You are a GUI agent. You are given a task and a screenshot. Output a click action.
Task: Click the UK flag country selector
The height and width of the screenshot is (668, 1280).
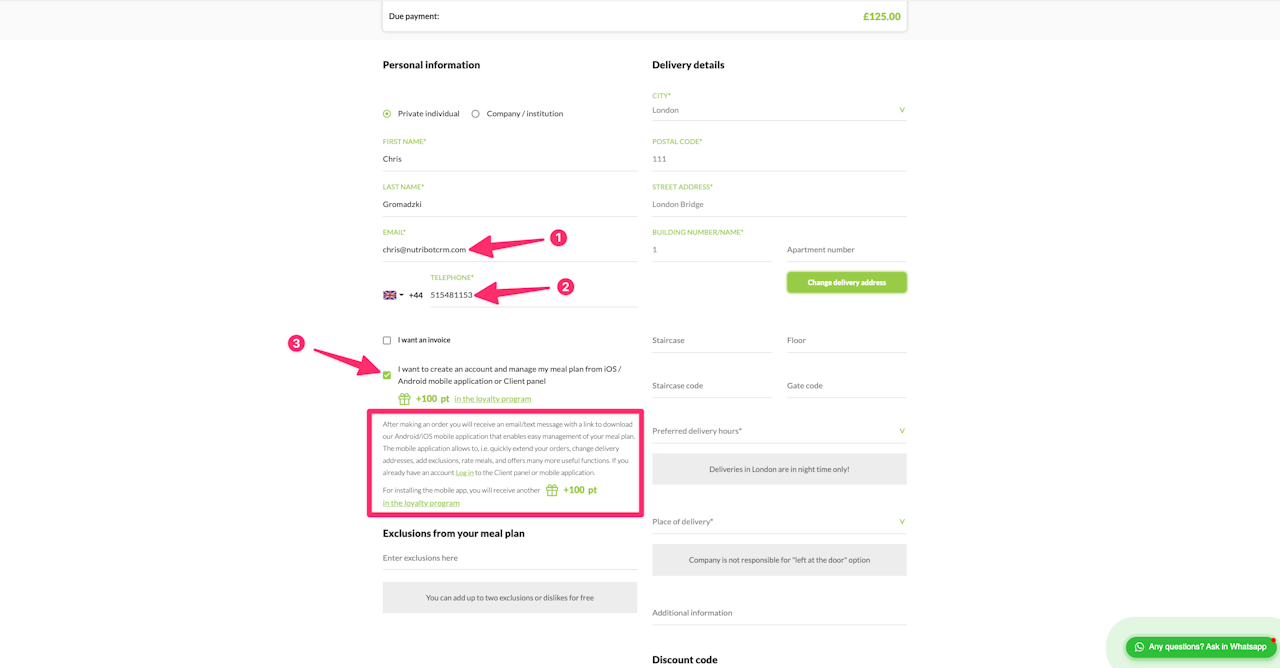point(393,295)
